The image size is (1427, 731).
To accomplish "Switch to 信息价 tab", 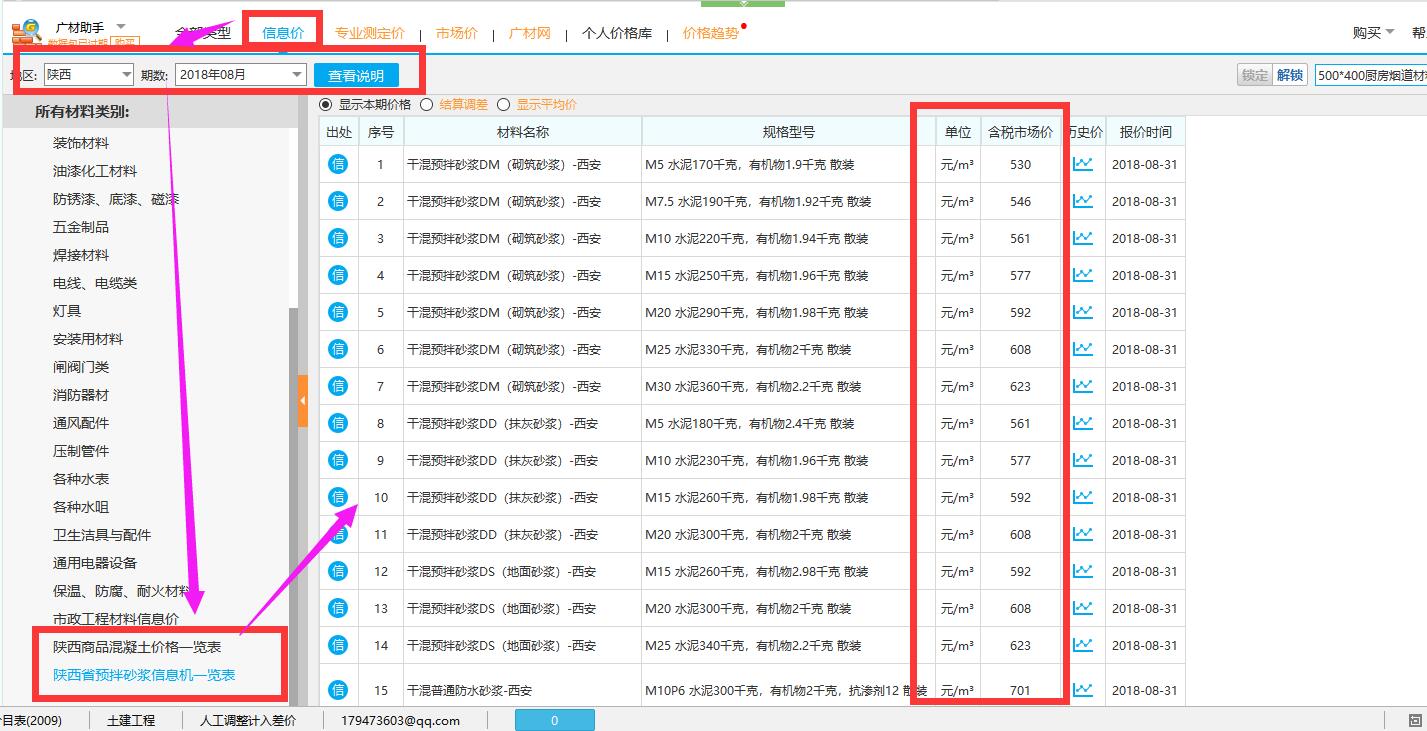I will 283,33.
